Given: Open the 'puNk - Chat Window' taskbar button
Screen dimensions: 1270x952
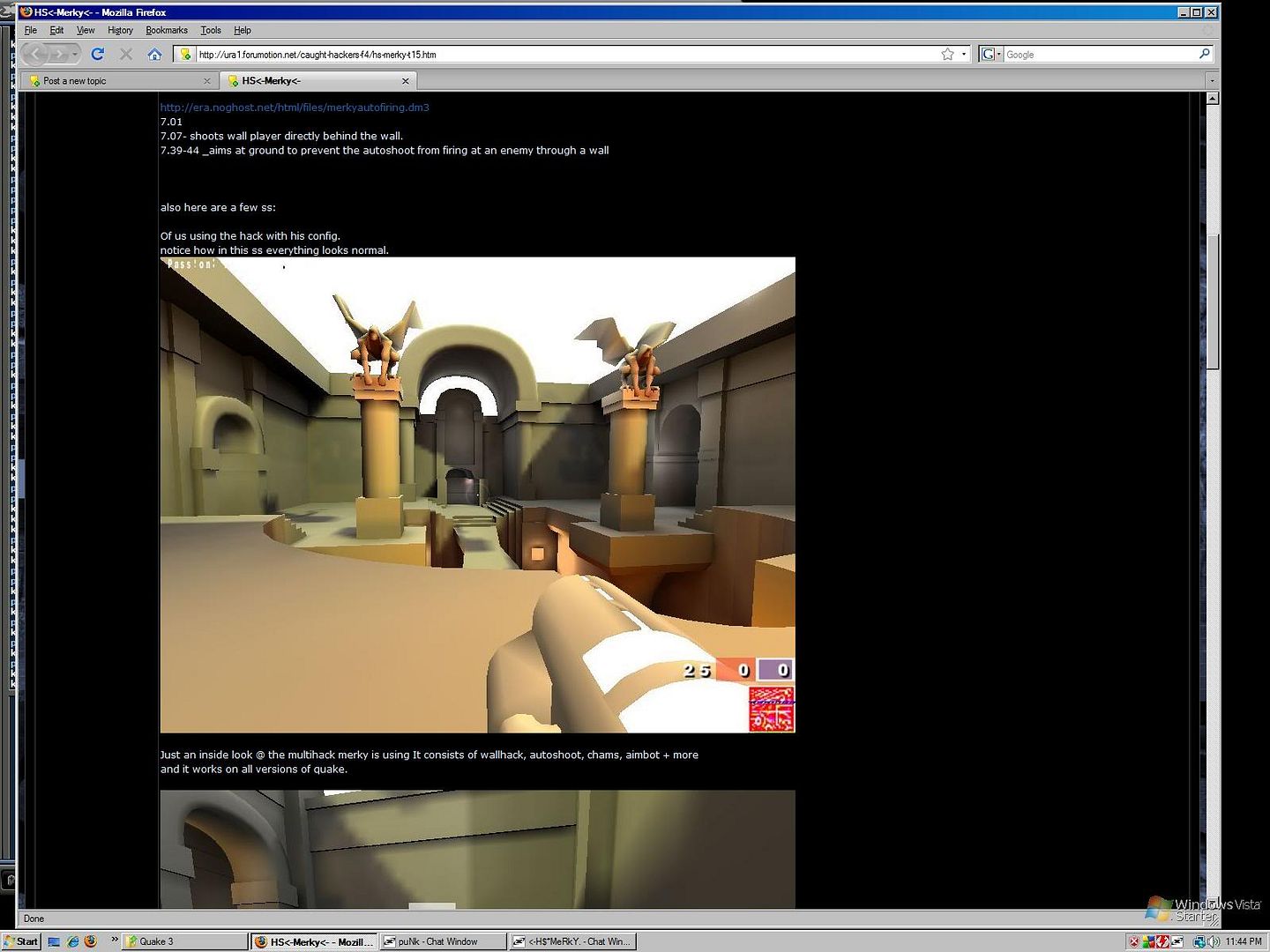Looking at the screenshot, I should tap(444, 941).
